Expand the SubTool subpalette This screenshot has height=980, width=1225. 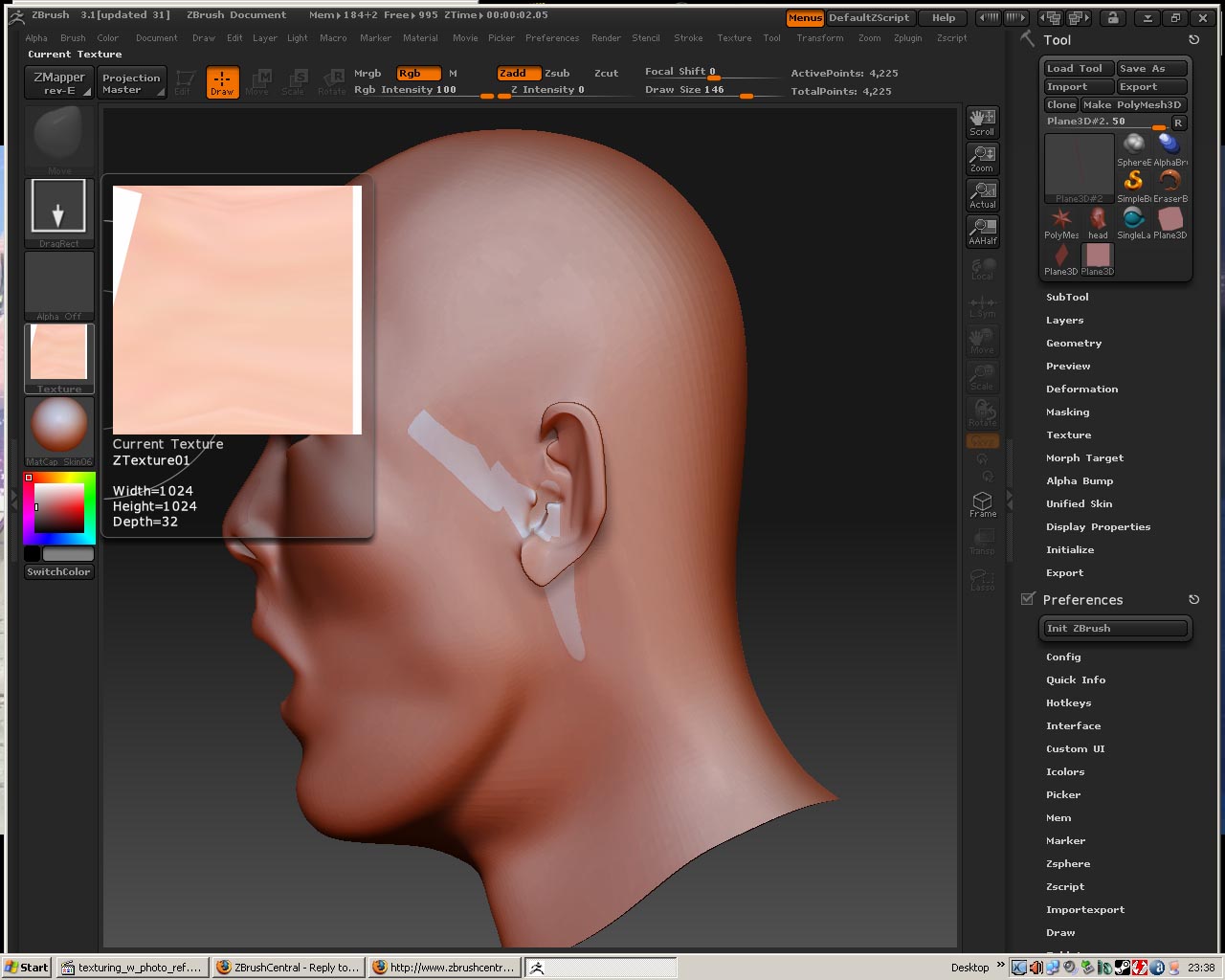(x=1067, y=297)
